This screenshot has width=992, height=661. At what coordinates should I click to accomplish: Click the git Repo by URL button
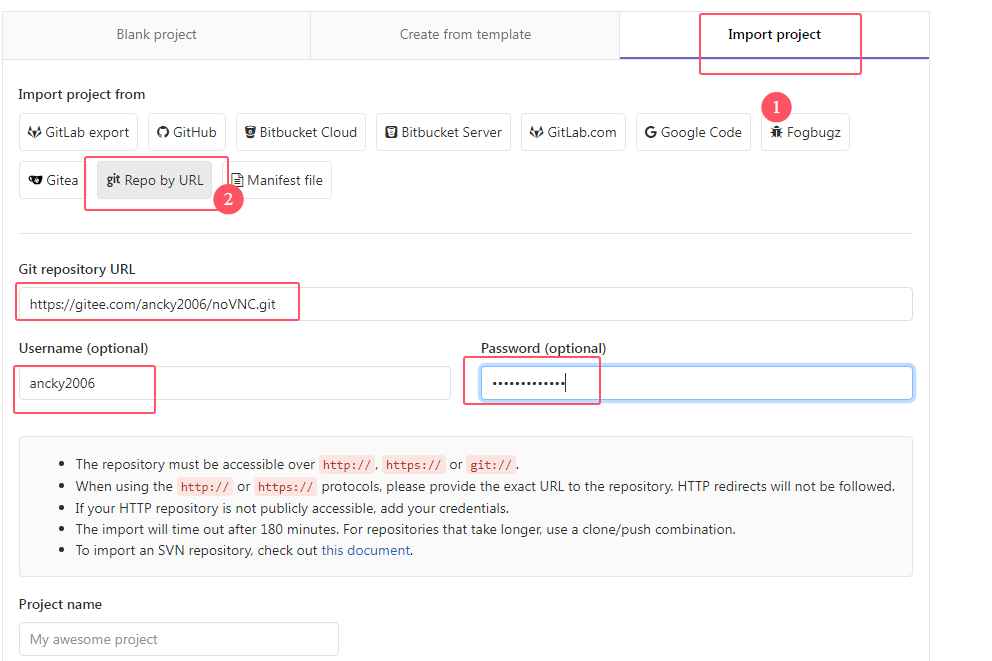click(x=155, y=180)
